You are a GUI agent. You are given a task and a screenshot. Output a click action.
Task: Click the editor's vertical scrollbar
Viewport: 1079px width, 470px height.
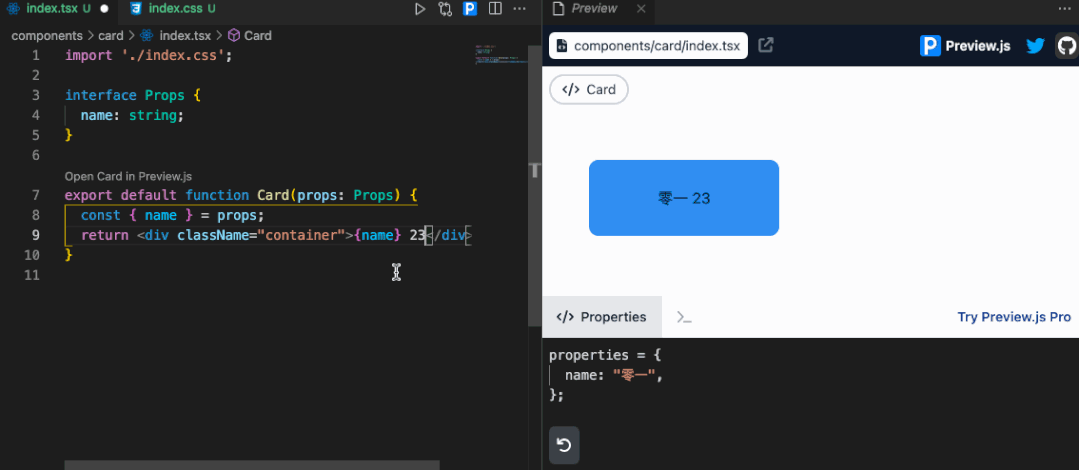534,186
